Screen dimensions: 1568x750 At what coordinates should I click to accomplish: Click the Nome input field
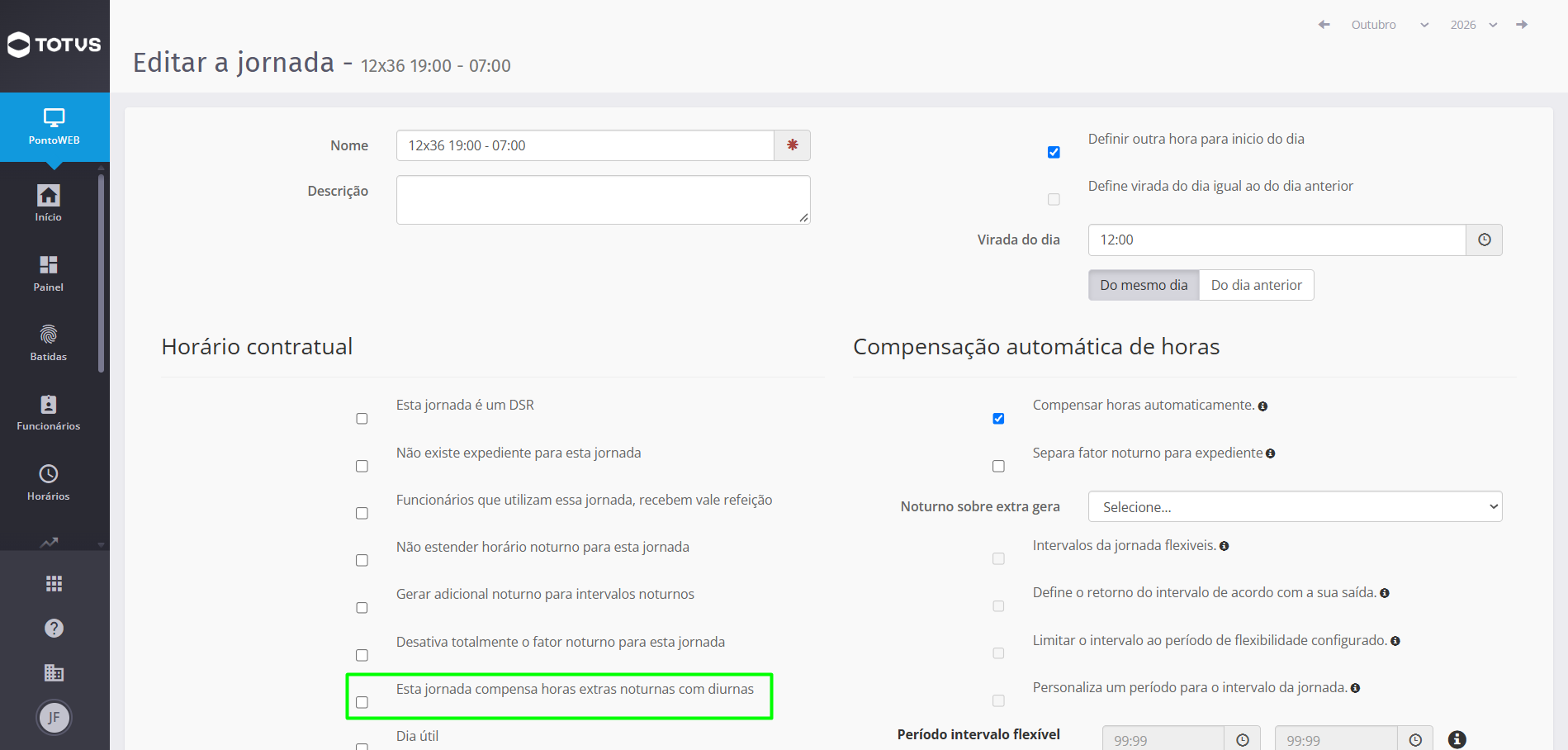click(x=585, y=145)
